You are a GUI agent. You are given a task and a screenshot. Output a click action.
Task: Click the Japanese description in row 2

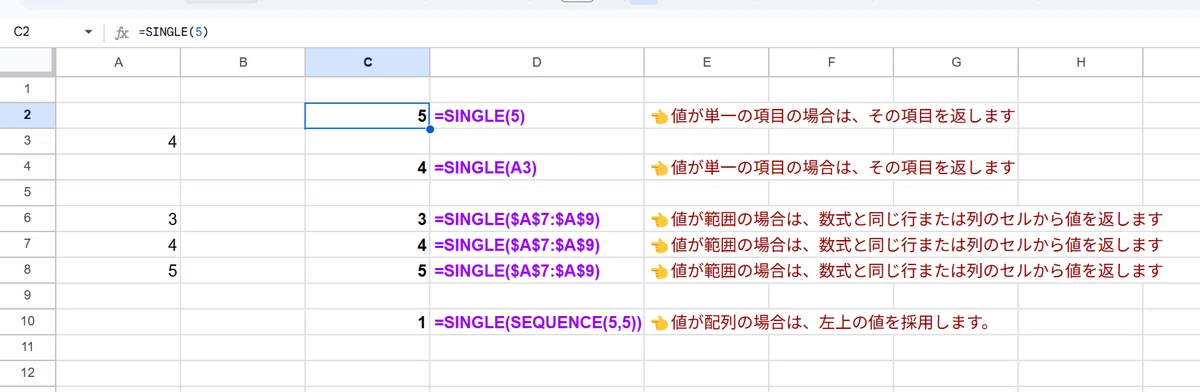click(832, 116)
